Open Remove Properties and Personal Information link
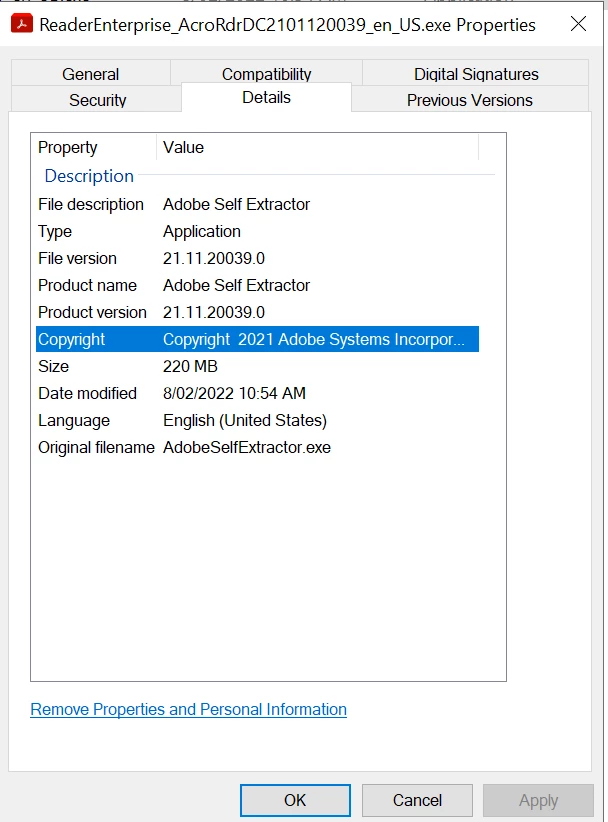The image size is (608, 822). [189, 709]
